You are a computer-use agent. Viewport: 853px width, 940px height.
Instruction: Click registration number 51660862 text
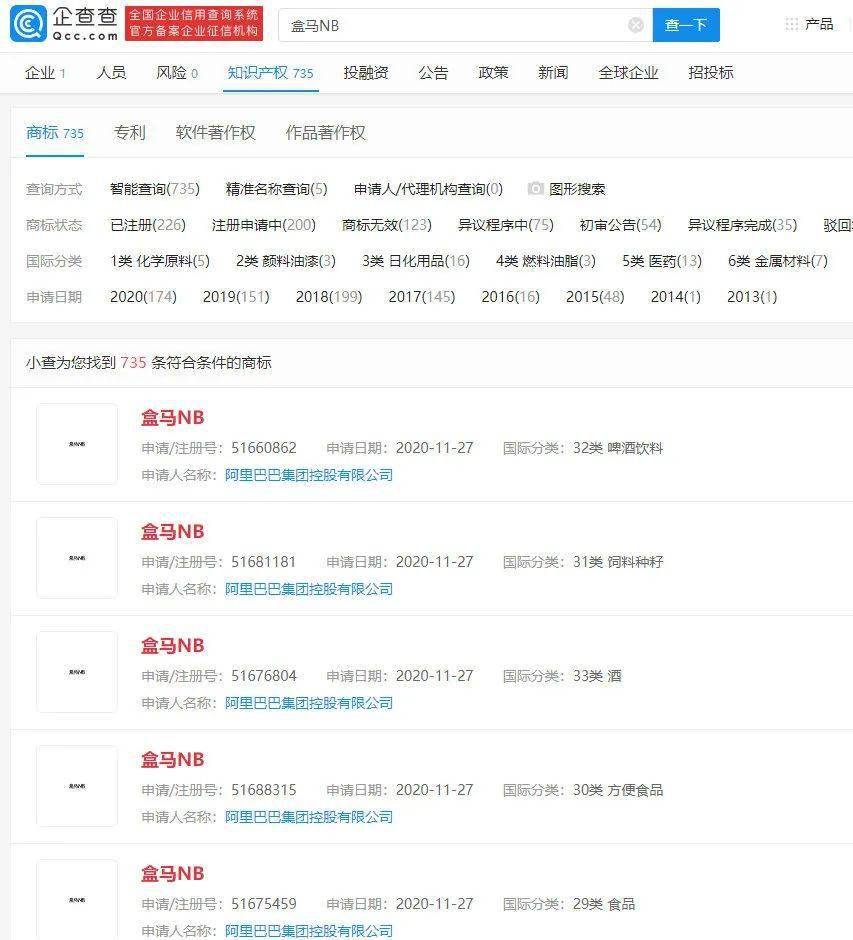264,448
